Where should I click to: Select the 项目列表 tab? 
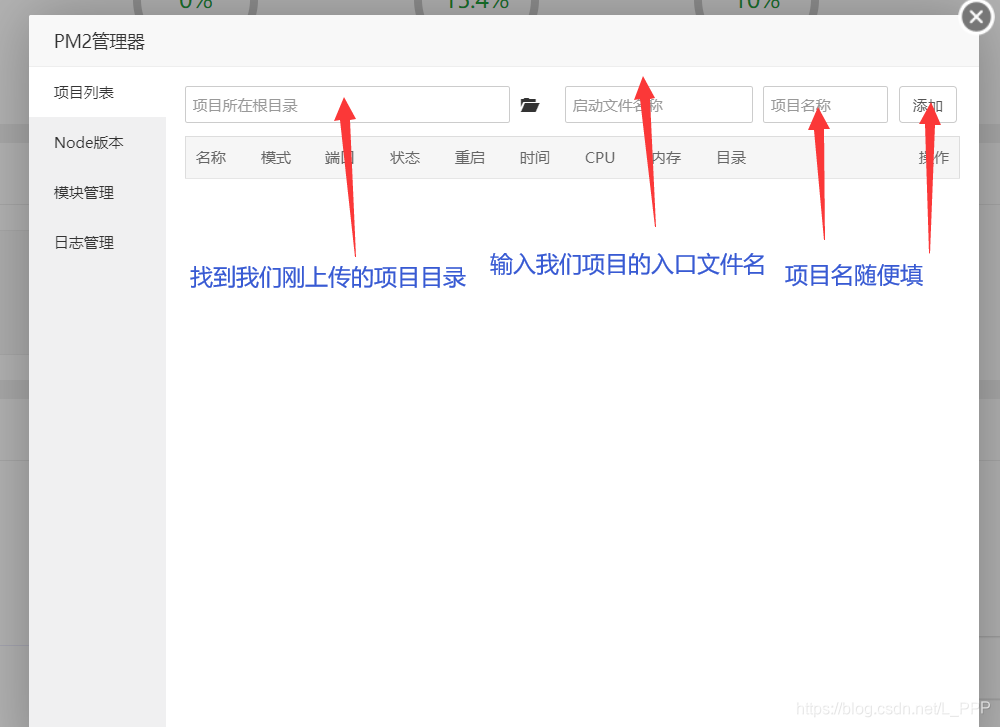pyautogui.click(x=97, y=92)
